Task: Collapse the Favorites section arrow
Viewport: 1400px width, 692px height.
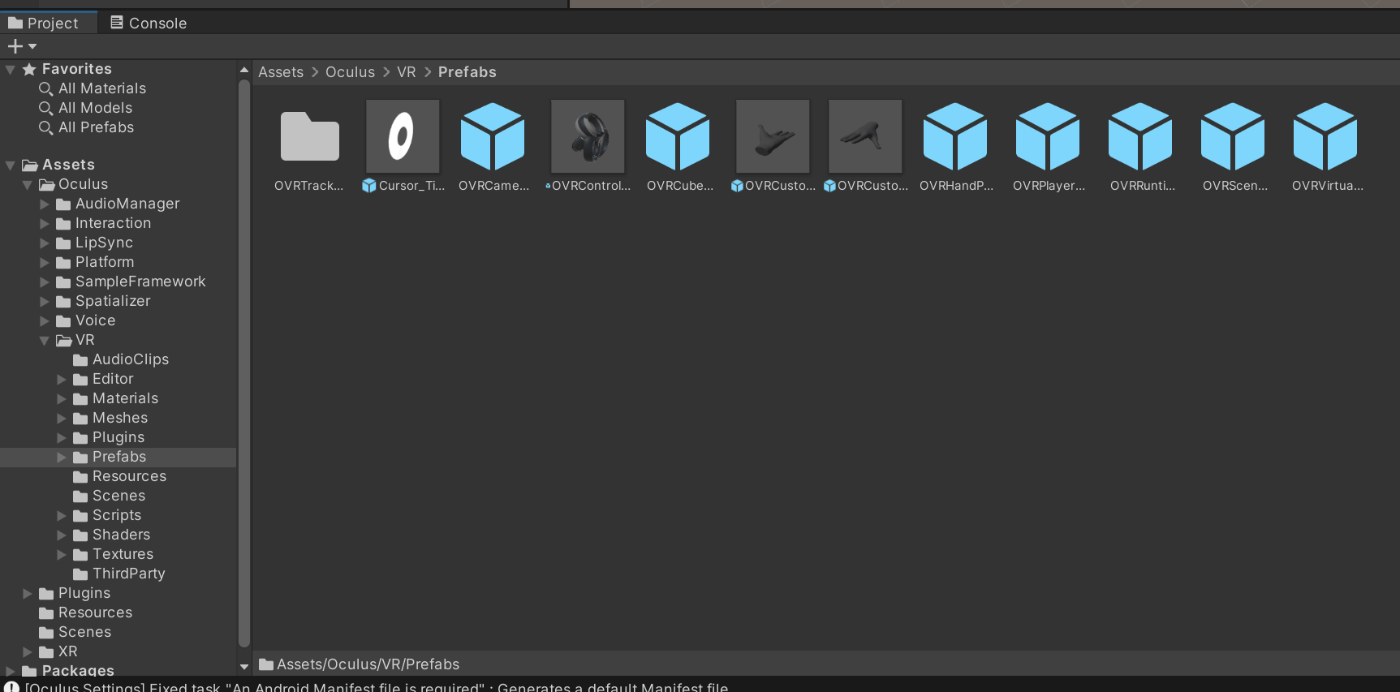Action: pos(10,69)
